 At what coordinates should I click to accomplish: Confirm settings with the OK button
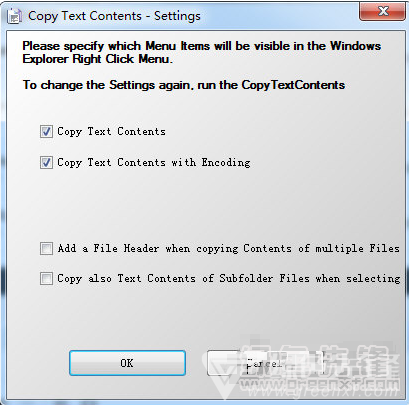127,363
